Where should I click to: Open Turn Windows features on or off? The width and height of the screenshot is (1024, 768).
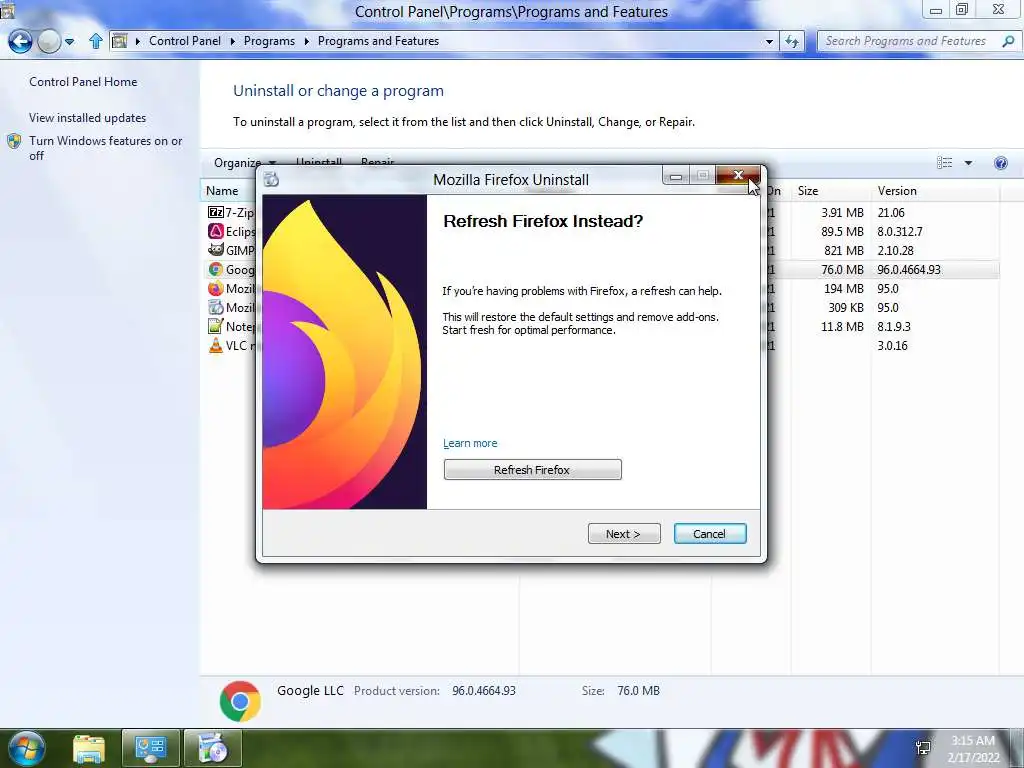[106, 148]
